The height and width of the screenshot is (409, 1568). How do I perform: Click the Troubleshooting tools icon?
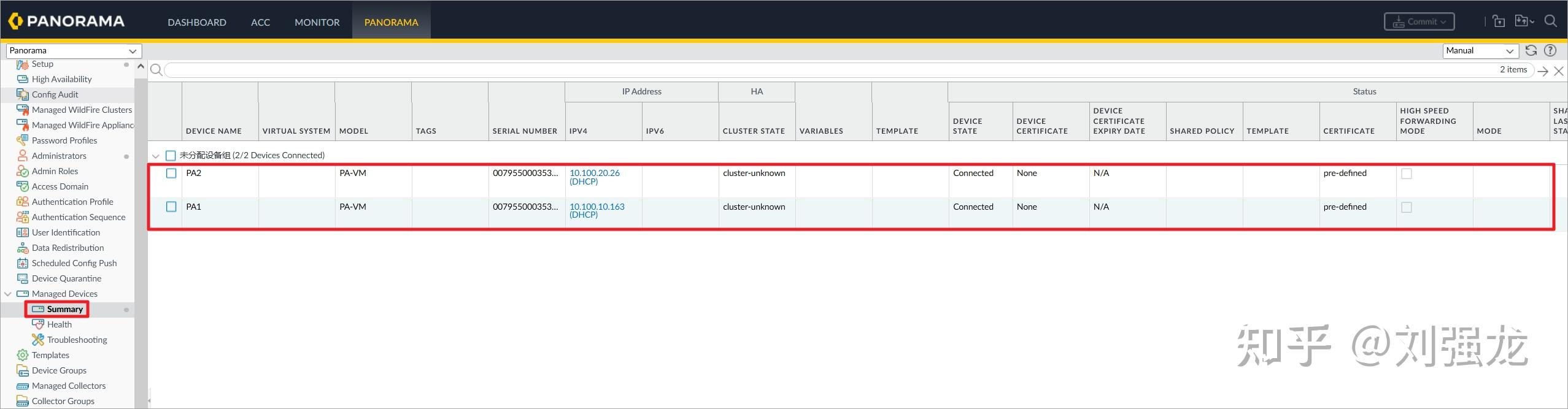38,340
